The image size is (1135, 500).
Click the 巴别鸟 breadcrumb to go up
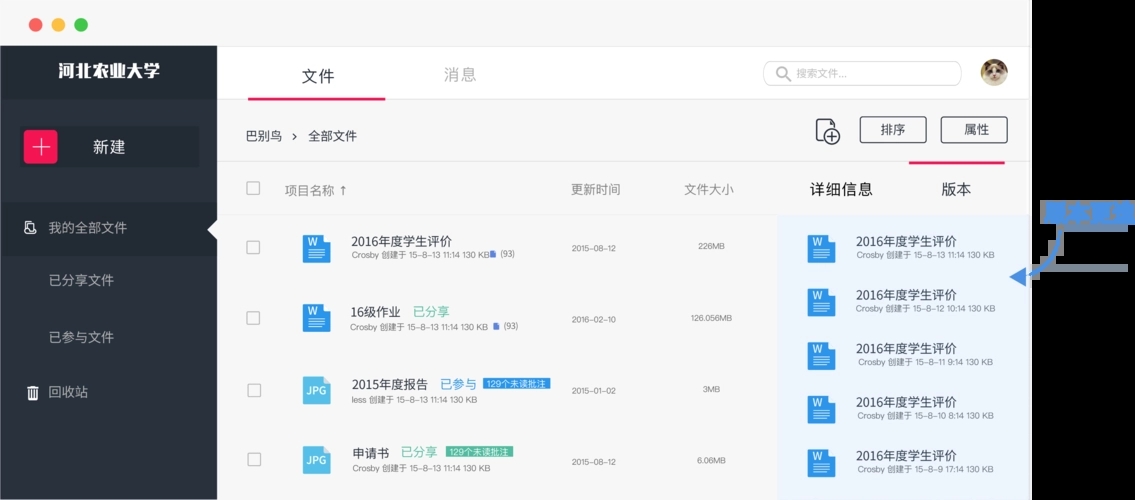click(264, 136)
